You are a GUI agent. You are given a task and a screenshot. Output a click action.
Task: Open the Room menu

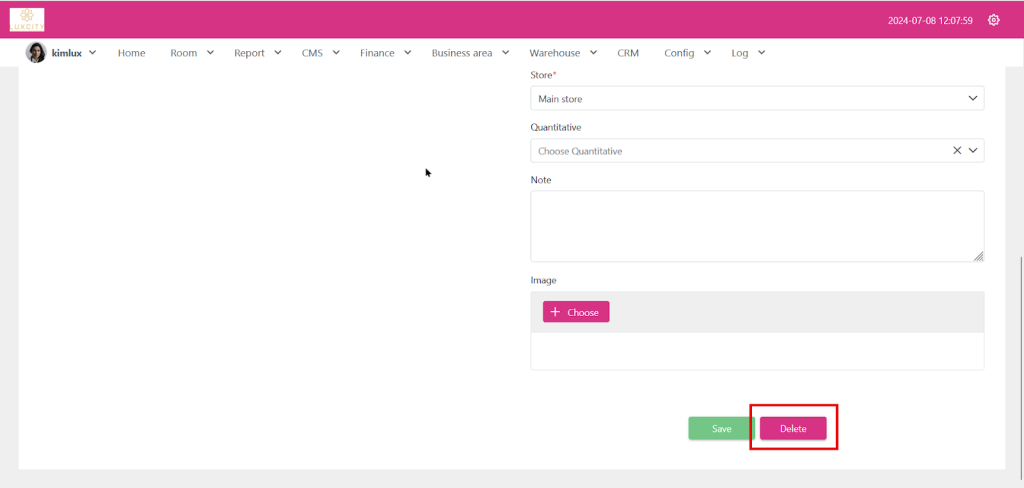coord(191,53)
